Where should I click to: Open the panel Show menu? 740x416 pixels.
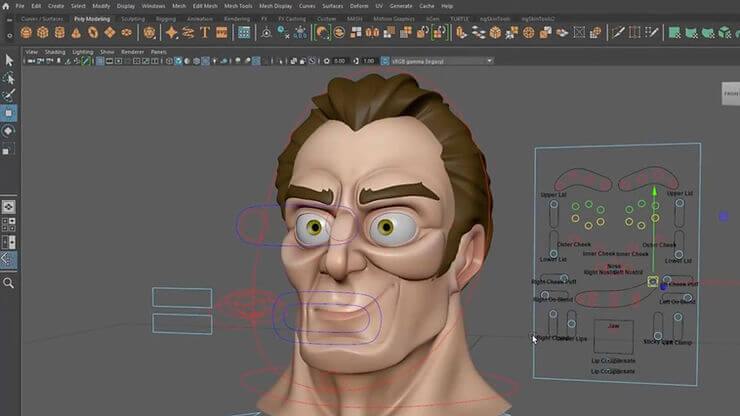pyautogui.click(x=107, y=52)
